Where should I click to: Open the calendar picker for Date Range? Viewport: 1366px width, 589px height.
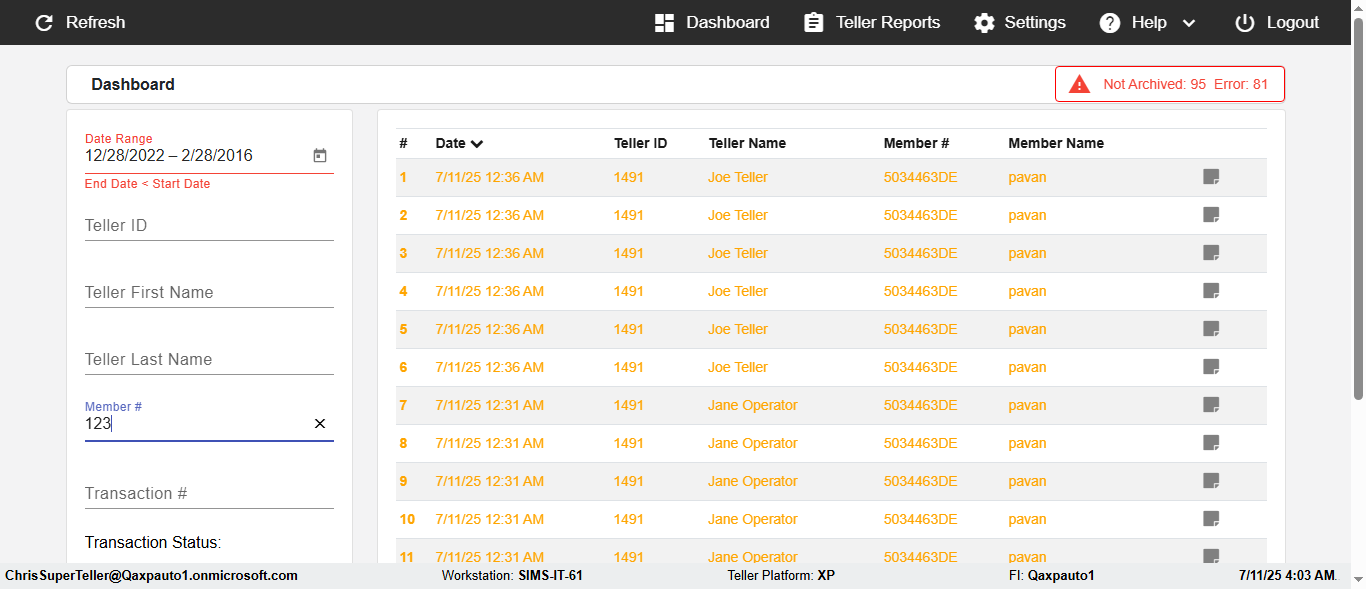pos(320,156)
